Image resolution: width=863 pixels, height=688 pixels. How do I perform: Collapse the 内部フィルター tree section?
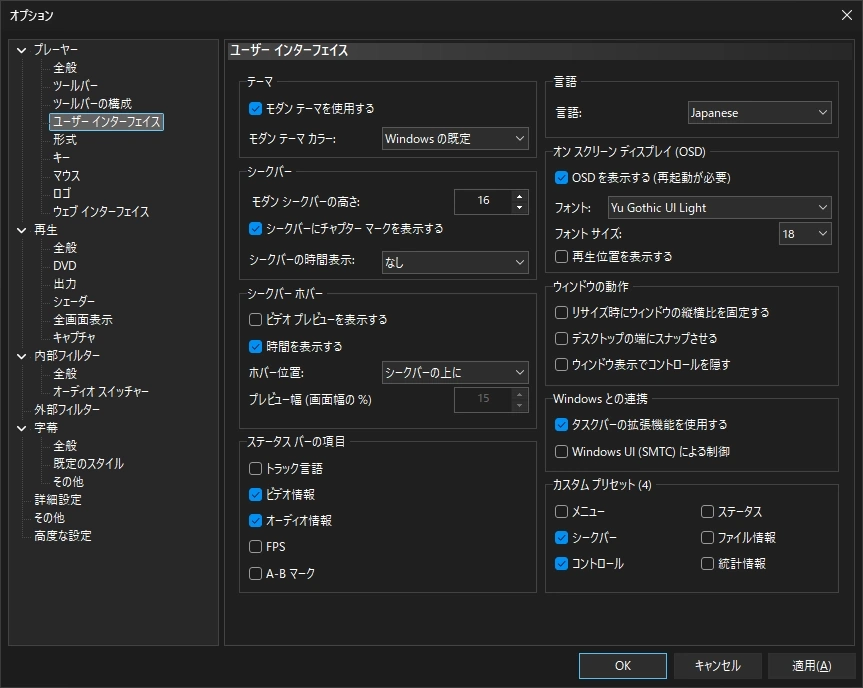click(21, 356)
